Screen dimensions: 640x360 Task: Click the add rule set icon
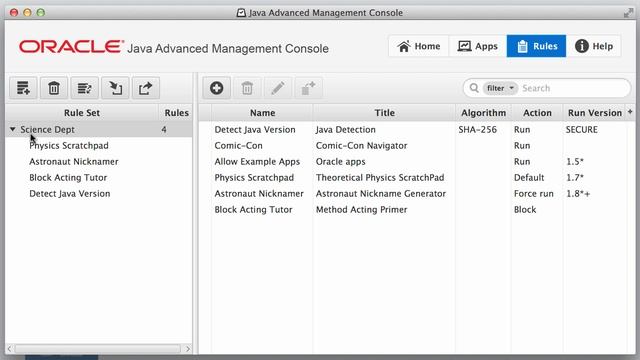coord(23,88)
